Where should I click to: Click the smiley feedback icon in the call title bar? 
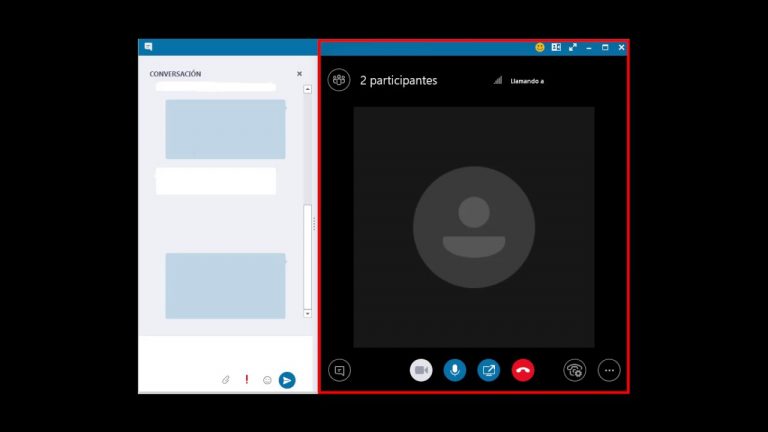540,48
